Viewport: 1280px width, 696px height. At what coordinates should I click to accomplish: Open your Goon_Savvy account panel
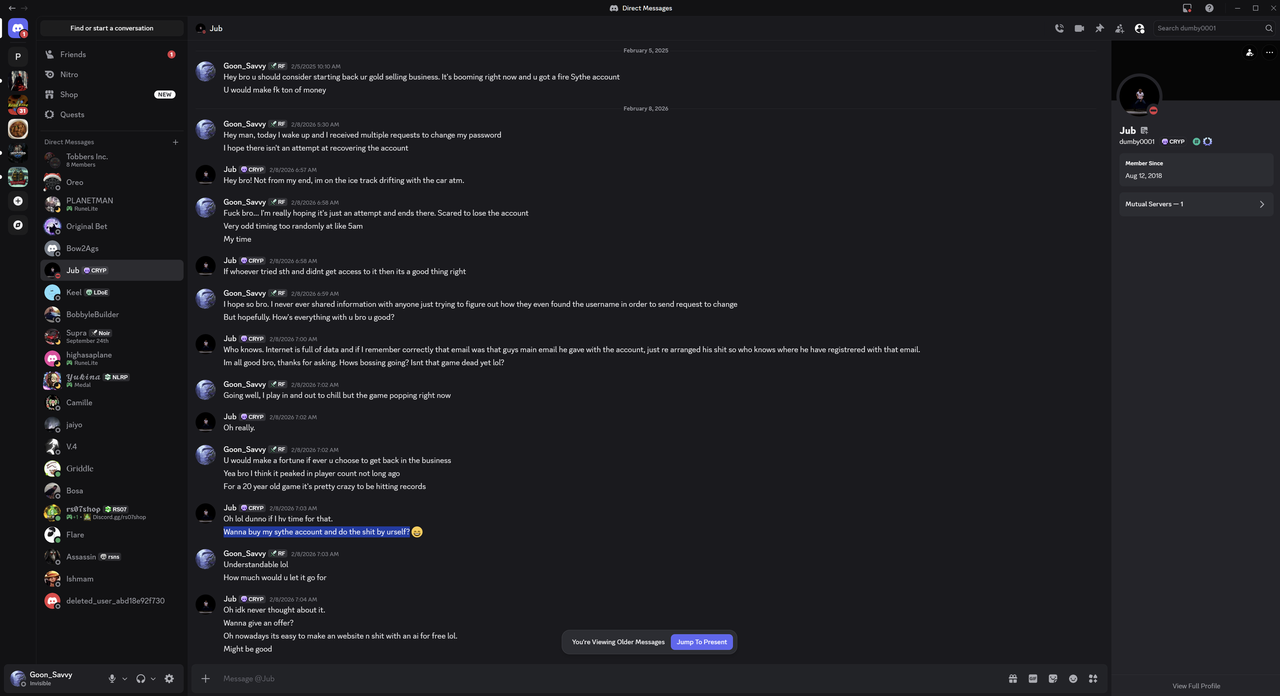pos(54,678)
